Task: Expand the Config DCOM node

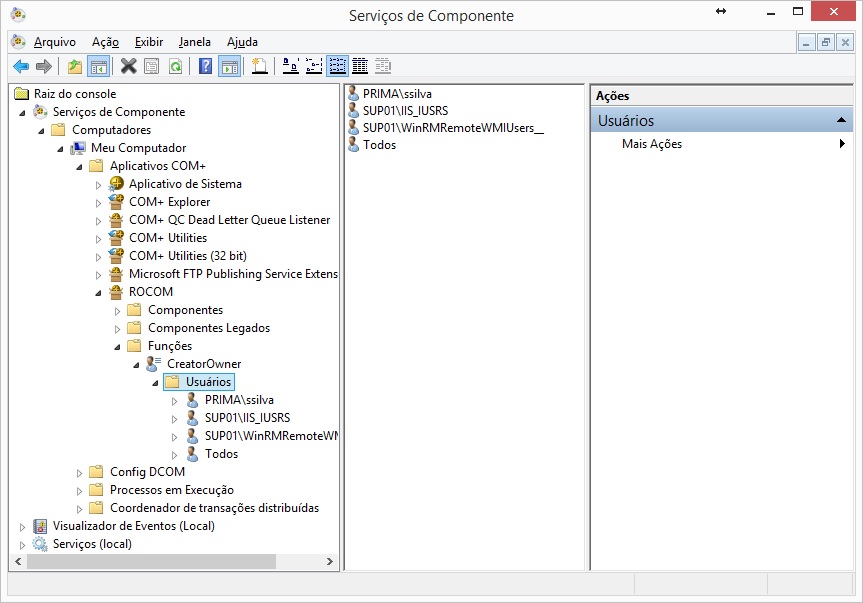Action: [79, 473]
